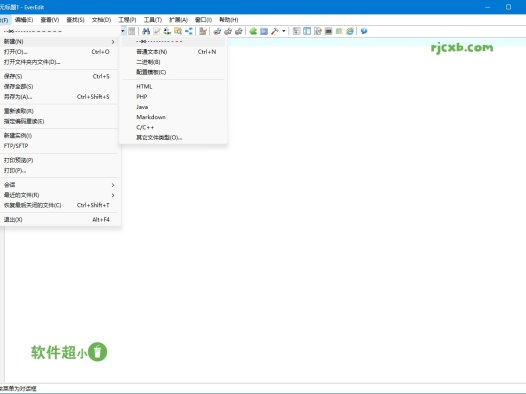Choose 打开文件夹内文件(D)... entry
526x394 pixels.
pyautogui.click(x=60, y=62)
